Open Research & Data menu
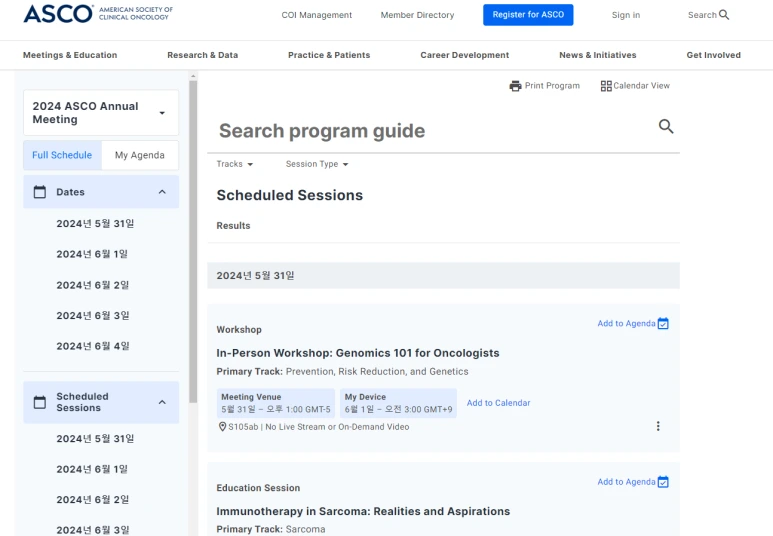Screen dimensions: 773x536 point(203,55)
